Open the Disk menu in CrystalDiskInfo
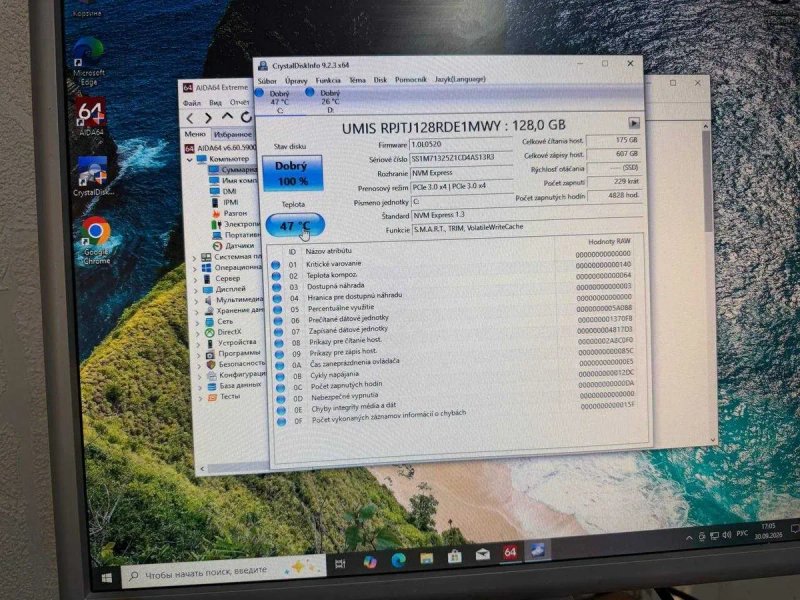 click(380, 80)
